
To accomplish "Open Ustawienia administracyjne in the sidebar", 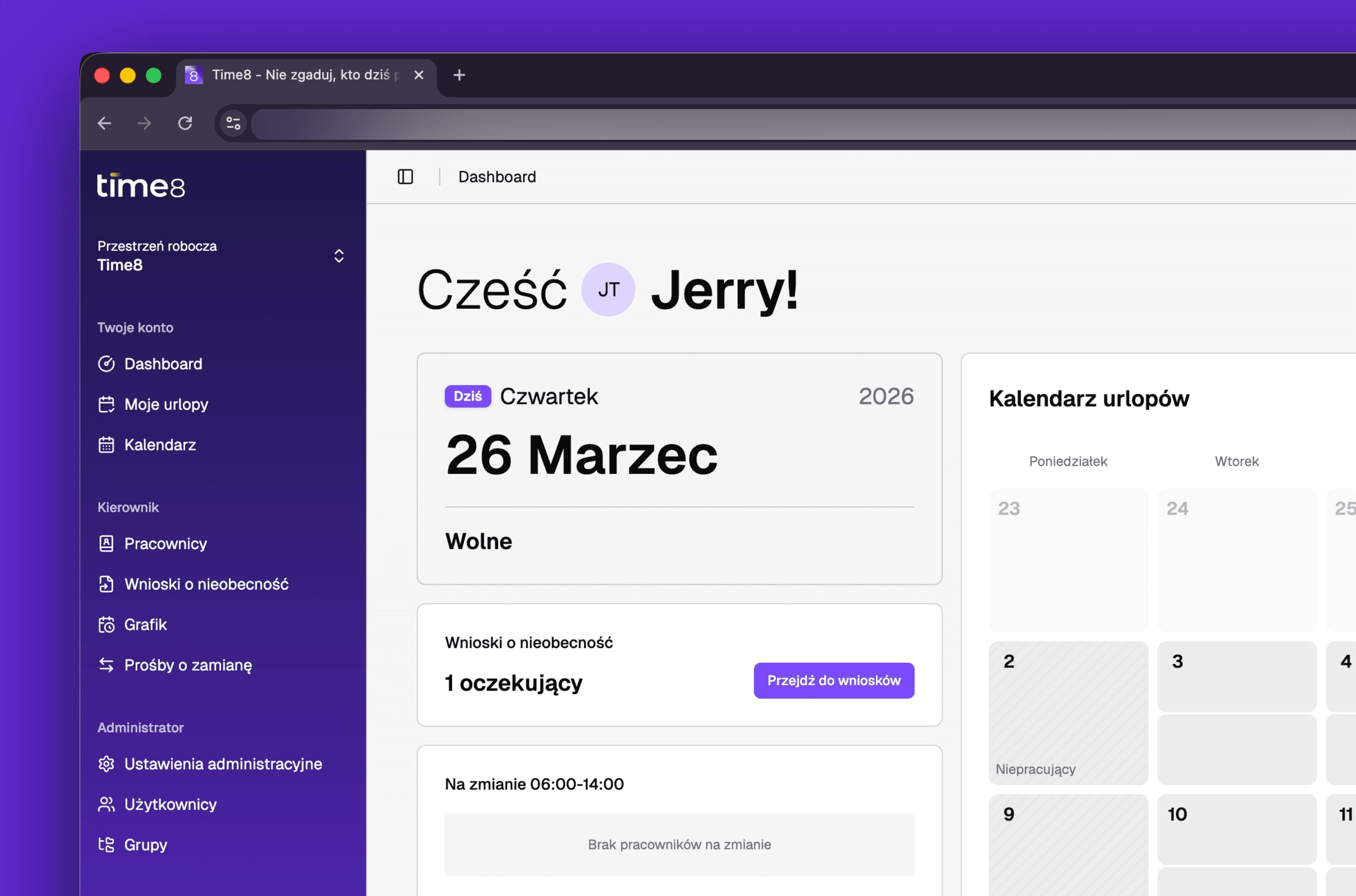I will pyautogui.click(x=223, y=764).
